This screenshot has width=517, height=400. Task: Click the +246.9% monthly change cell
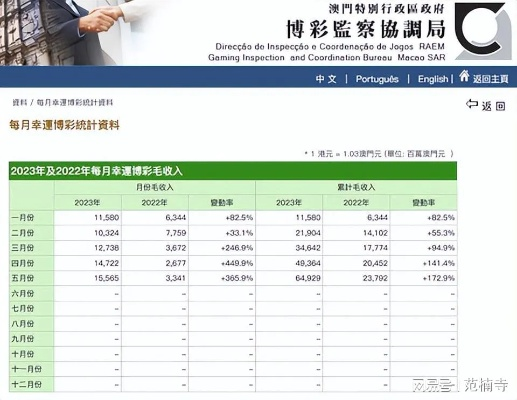(237, 248)
